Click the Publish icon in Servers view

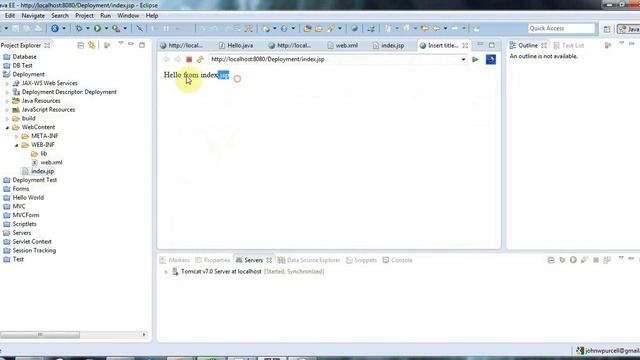pyautogui.click(x=607, y=260)
